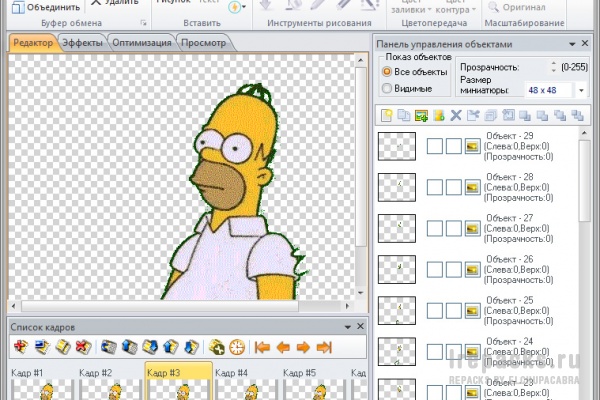Click the Оригинал zoom button
This screenshot has width=600, height=400.
(517, 7)
